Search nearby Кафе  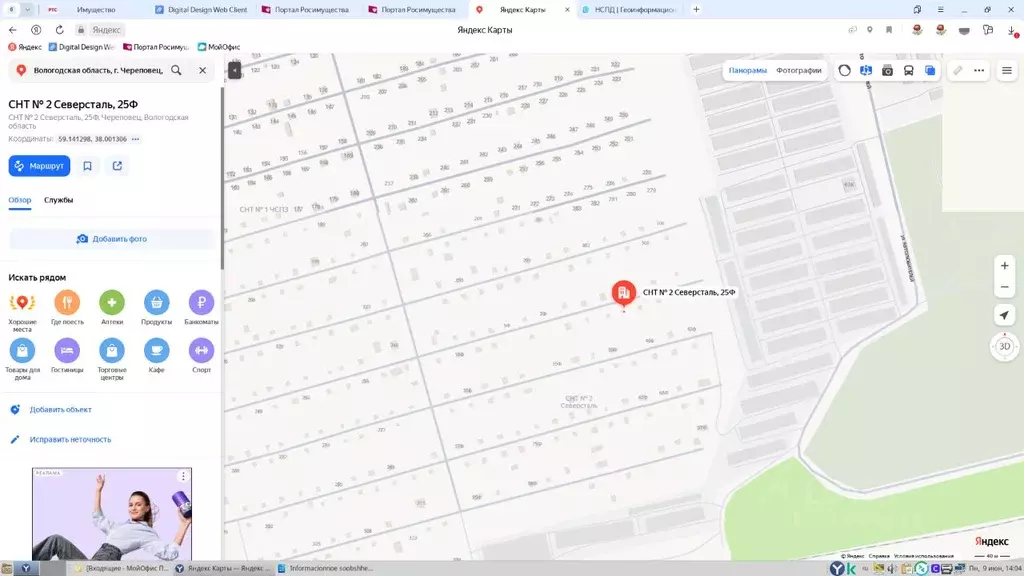(157, 356)
